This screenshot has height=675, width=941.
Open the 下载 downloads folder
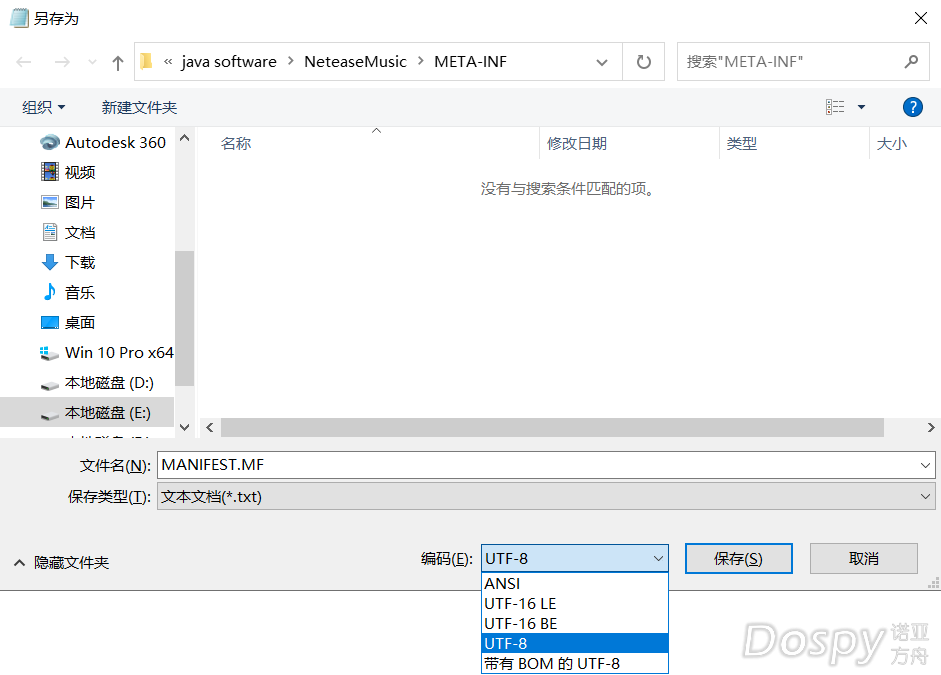click(x=80, y=262)
